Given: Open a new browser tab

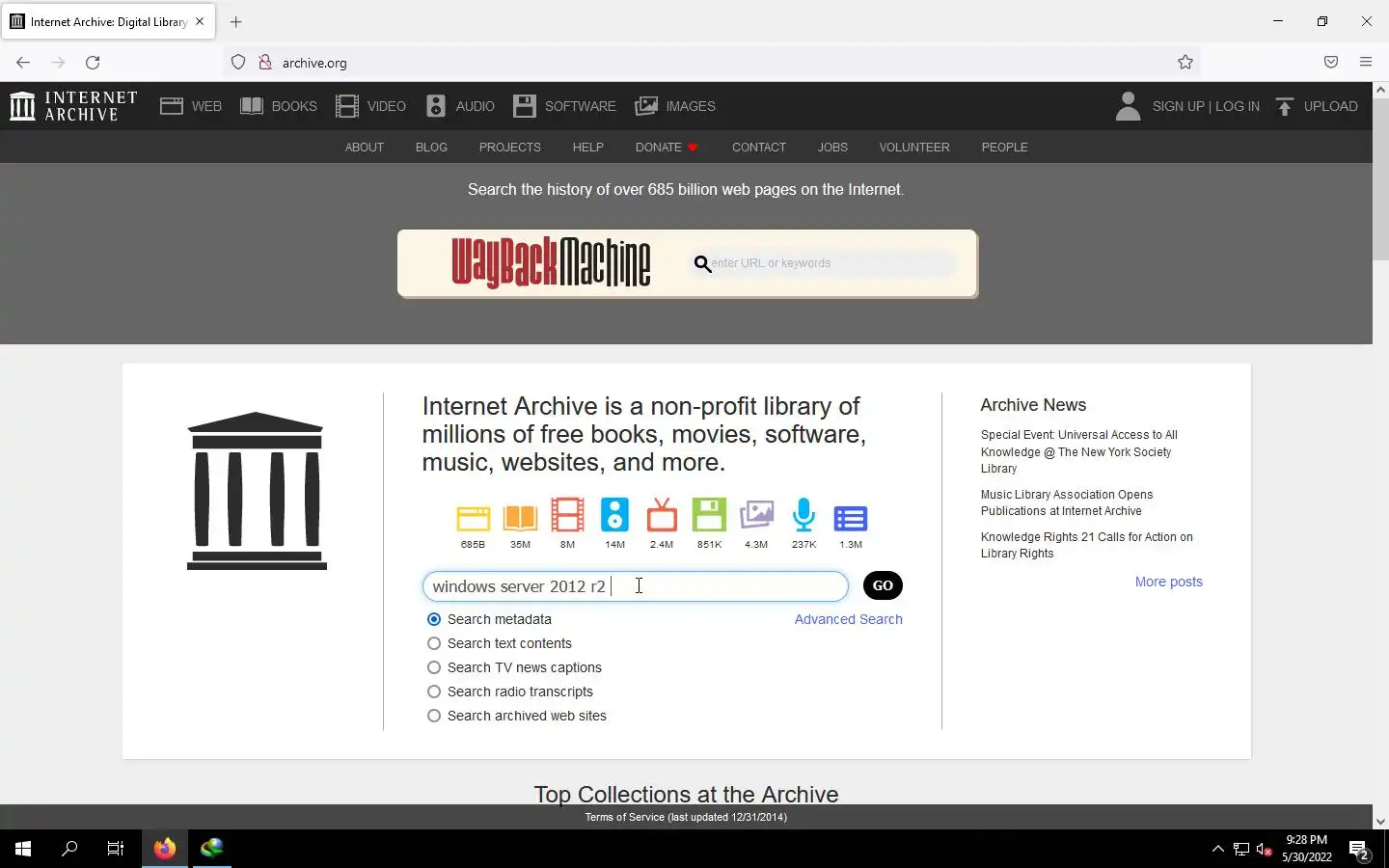Looking at the screenshot, I should click(x=235, y=21).
